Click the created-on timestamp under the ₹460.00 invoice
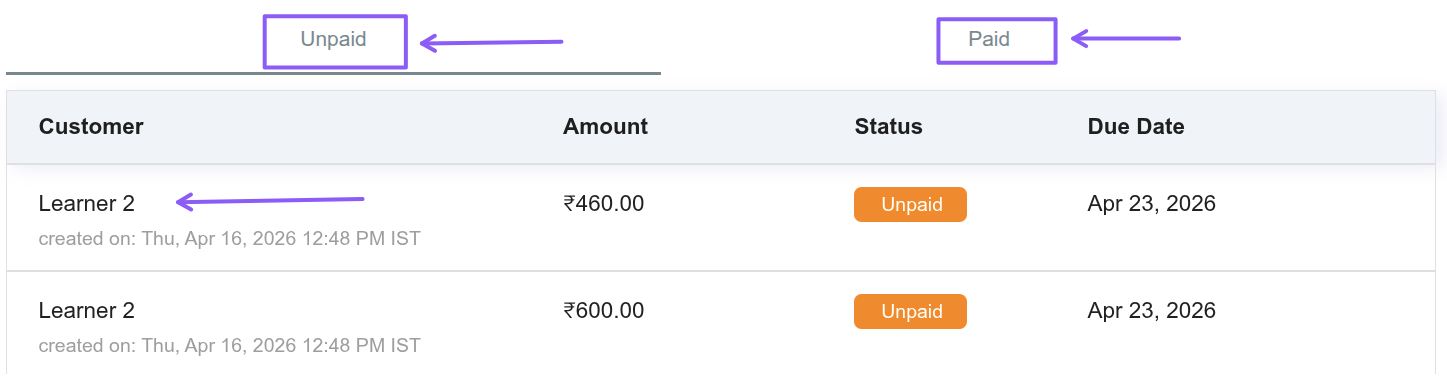 point(229,239)
